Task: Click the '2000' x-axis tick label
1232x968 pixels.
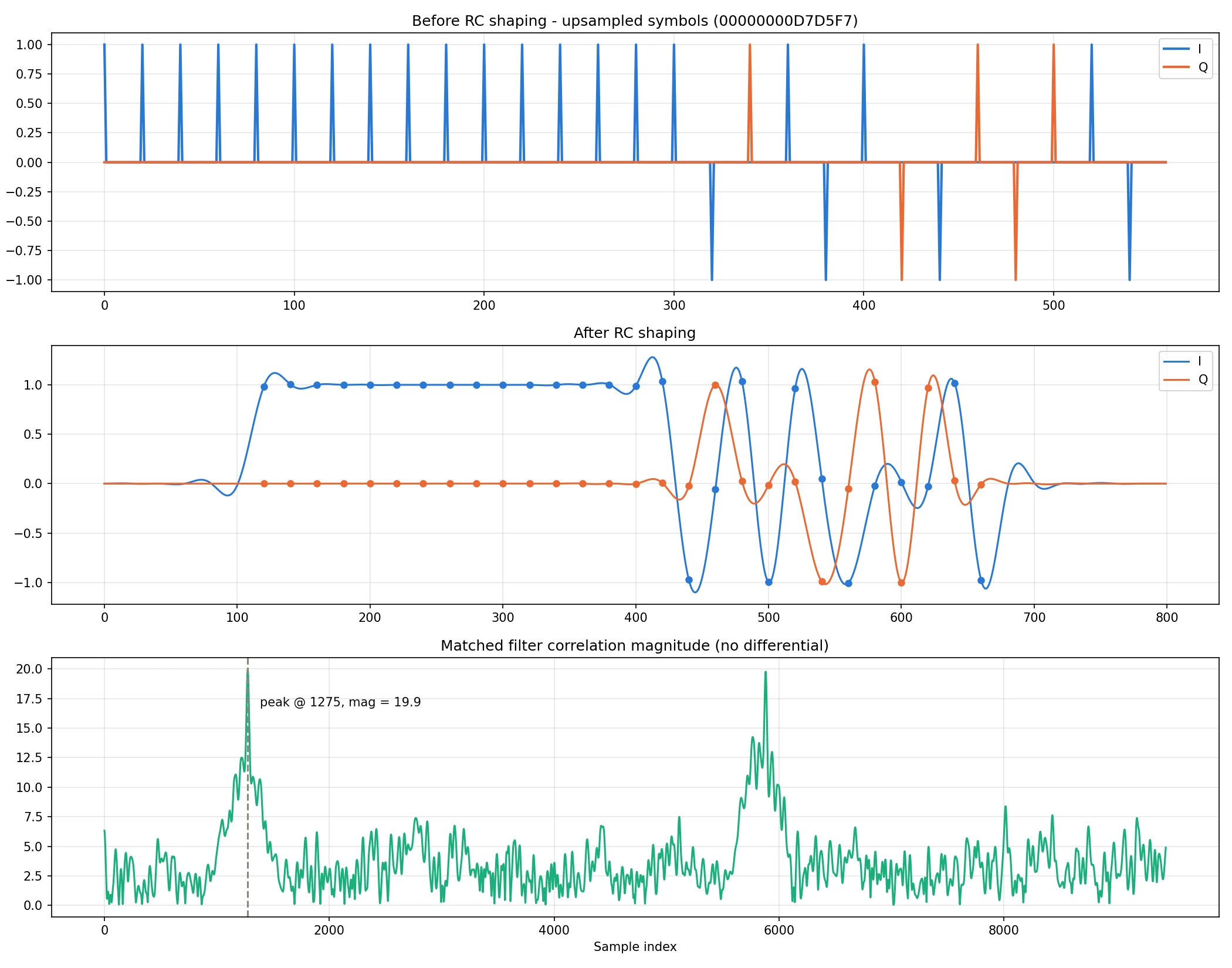Action: coord(329,930)
